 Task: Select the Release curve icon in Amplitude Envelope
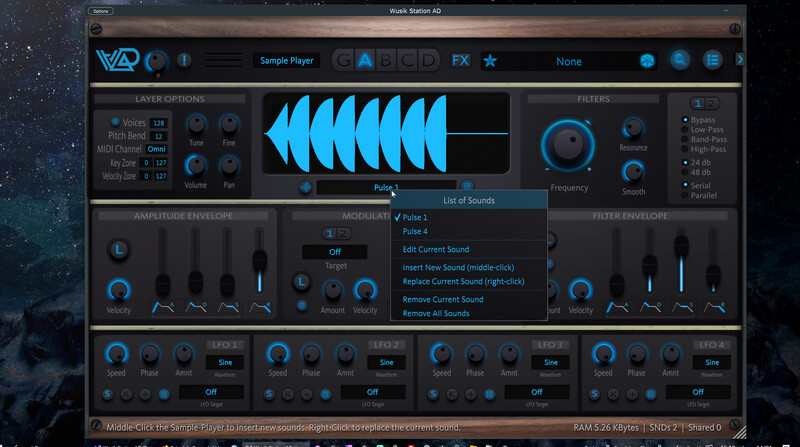[x=260, y=307]
